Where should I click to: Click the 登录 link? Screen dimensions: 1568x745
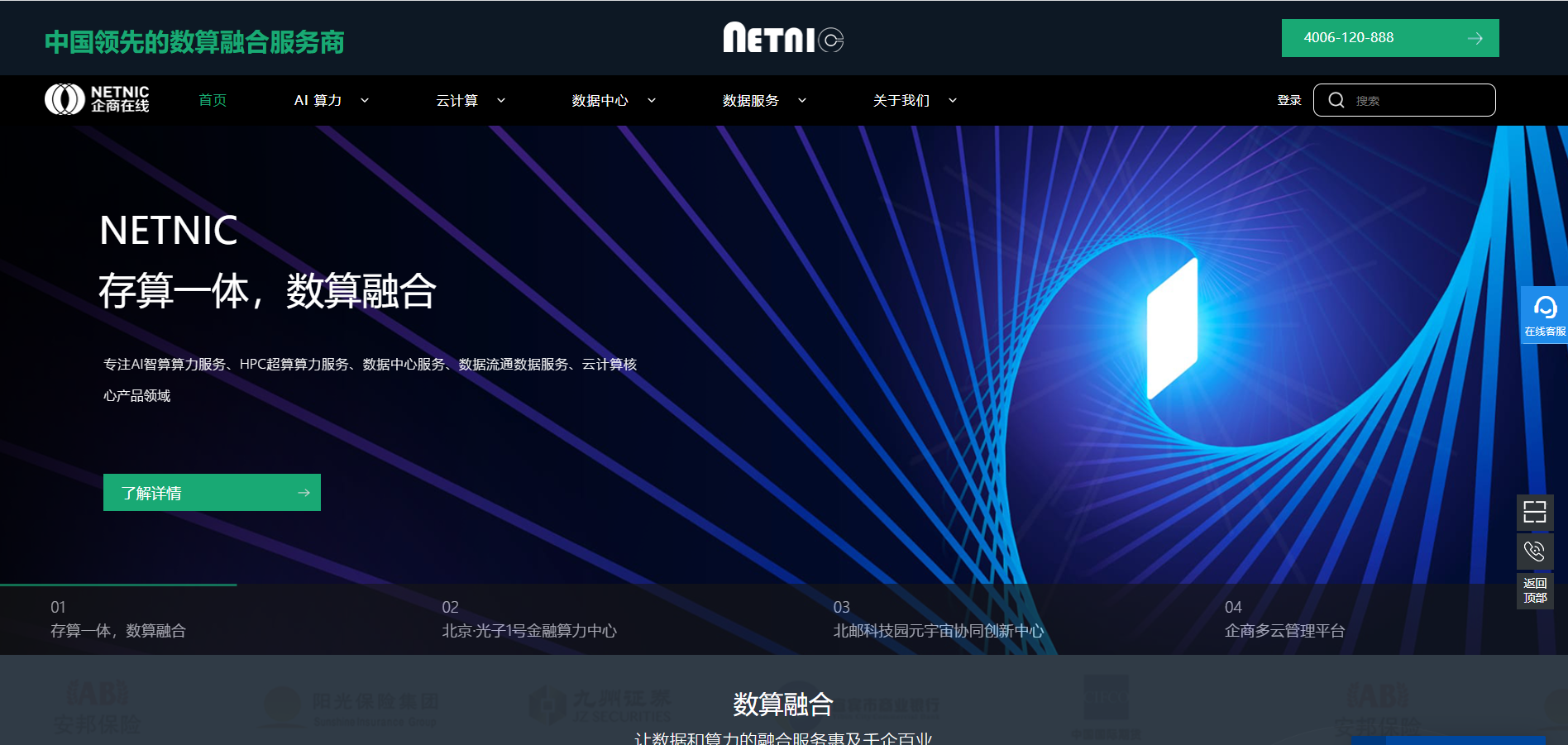point(1289,100)
